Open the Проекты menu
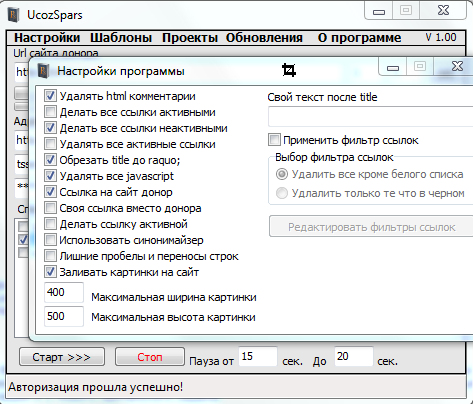The image size is (473, 404). point(190,38)
